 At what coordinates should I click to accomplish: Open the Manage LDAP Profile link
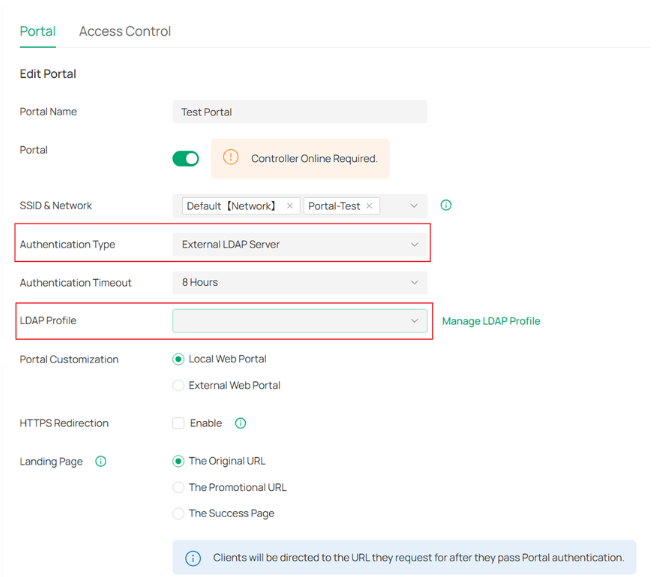click(x=491, y=321)
